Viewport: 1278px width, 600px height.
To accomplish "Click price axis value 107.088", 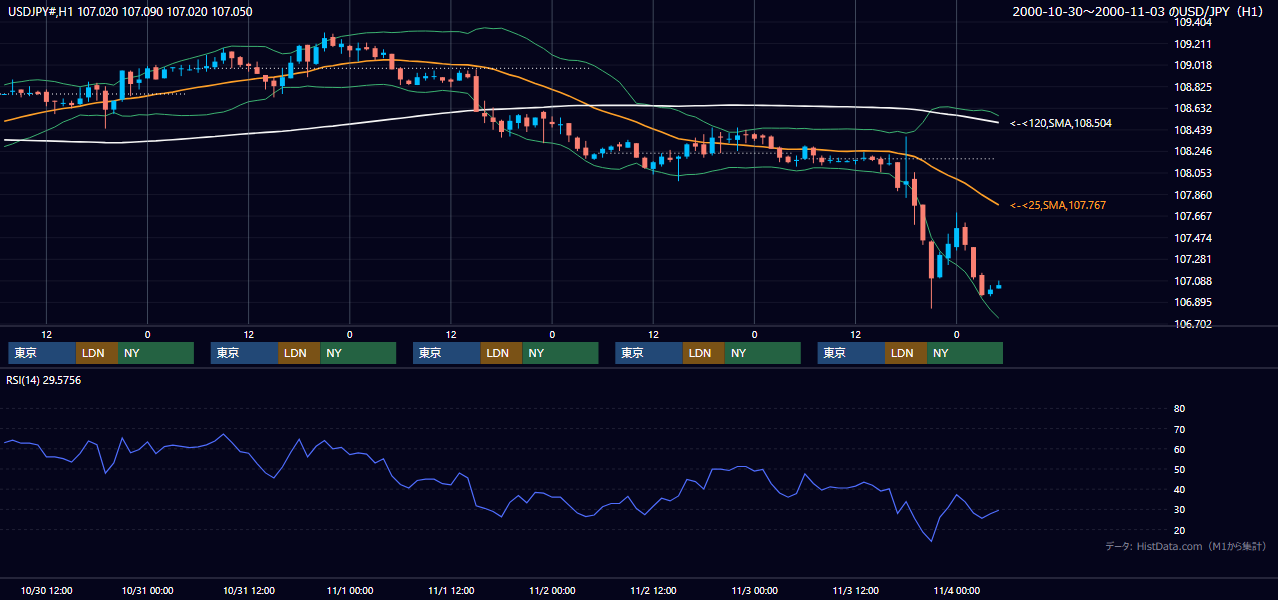I will coord(1192,281).
